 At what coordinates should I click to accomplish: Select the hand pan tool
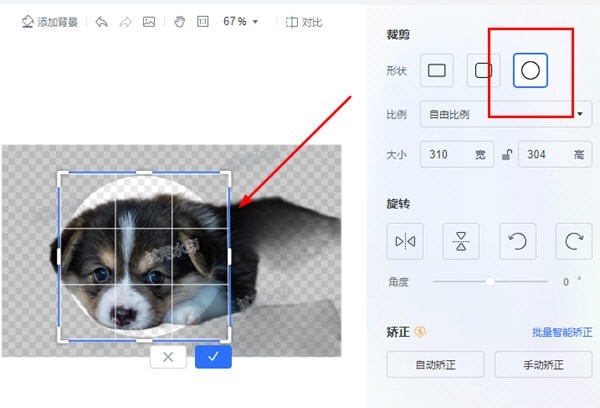point(179,22)
